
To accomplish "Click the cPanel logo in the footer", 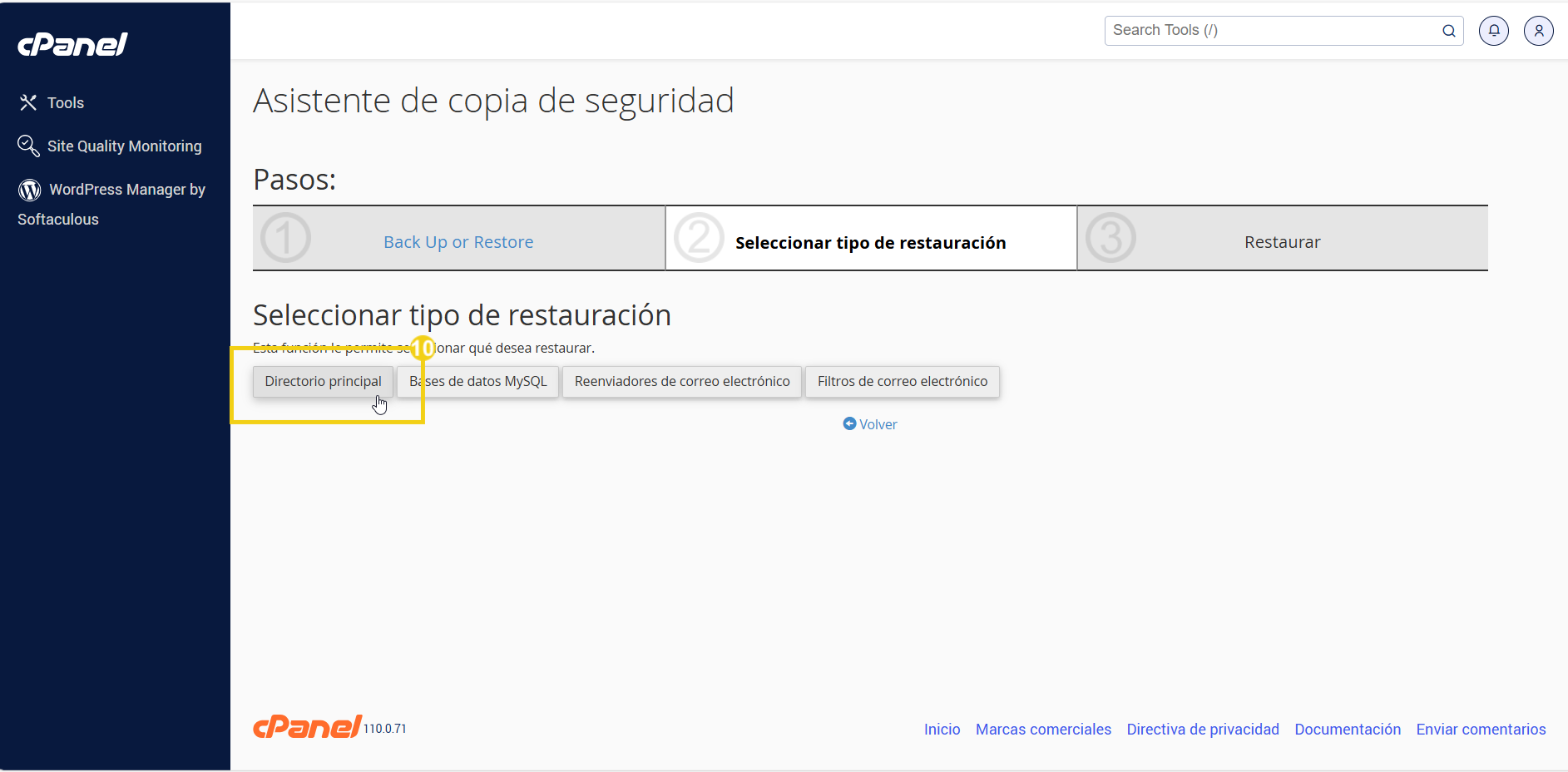I will coord(306,726).
